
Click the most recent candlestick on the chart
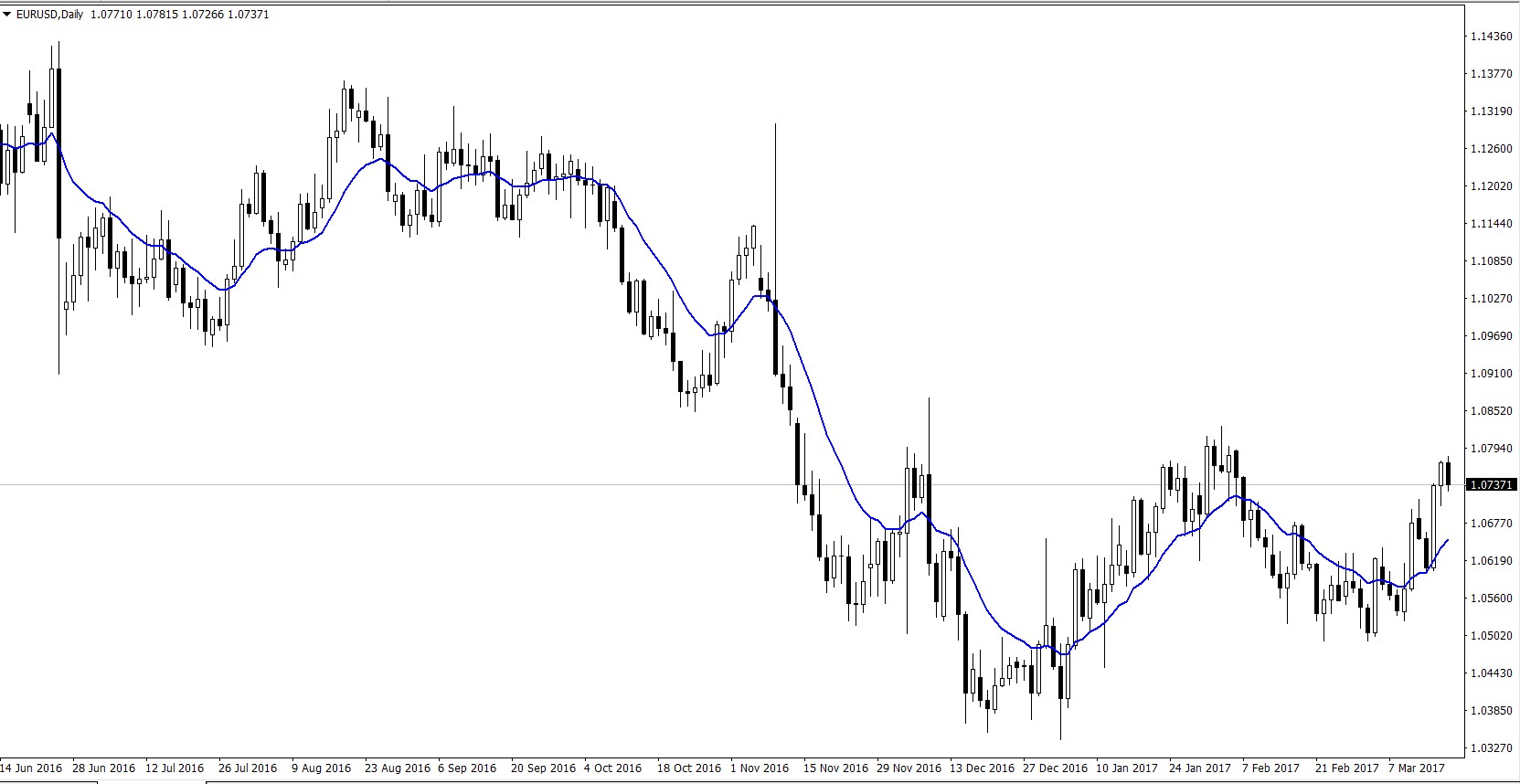tap(1448, 473)
